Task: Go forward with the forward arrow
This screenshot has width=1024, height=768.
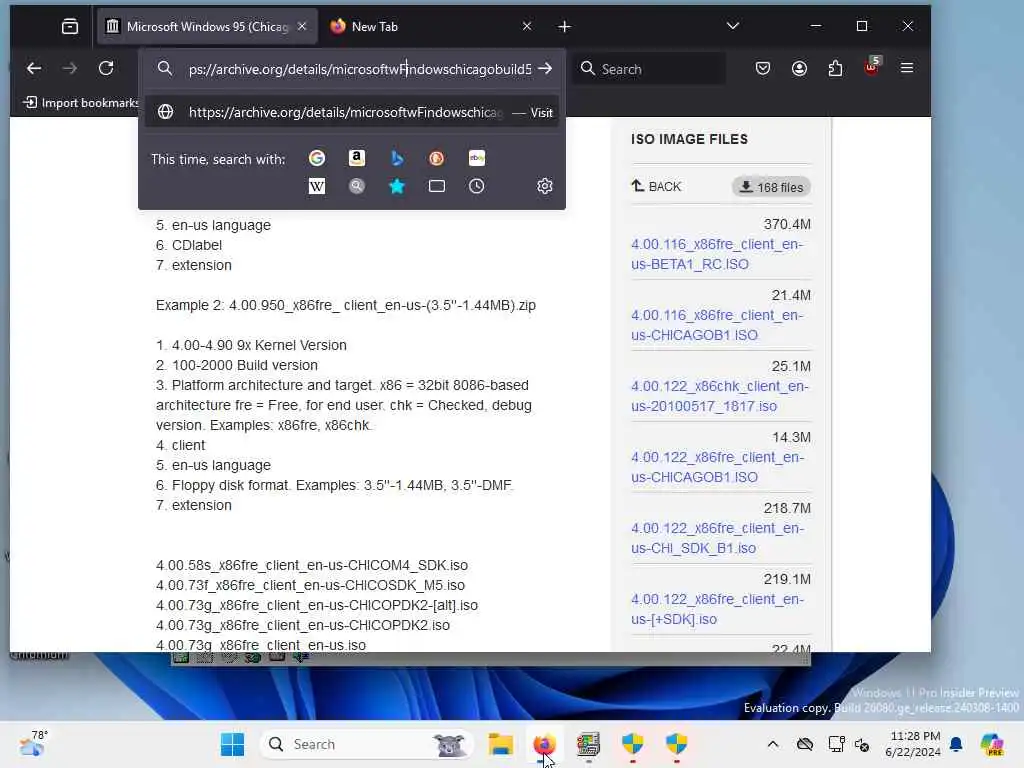Action: pos(70,68)
